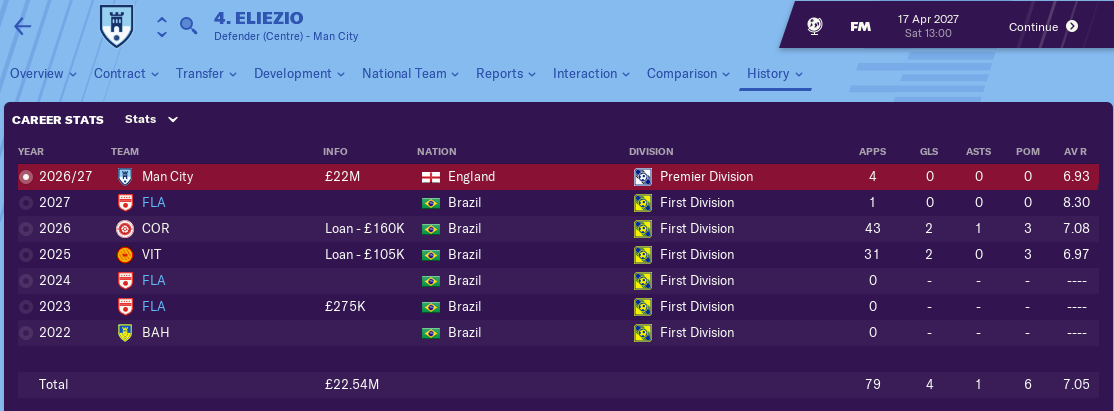Open the History tab
The height and width of the screenshot is (411, 1114).
(x=775, y=74)
